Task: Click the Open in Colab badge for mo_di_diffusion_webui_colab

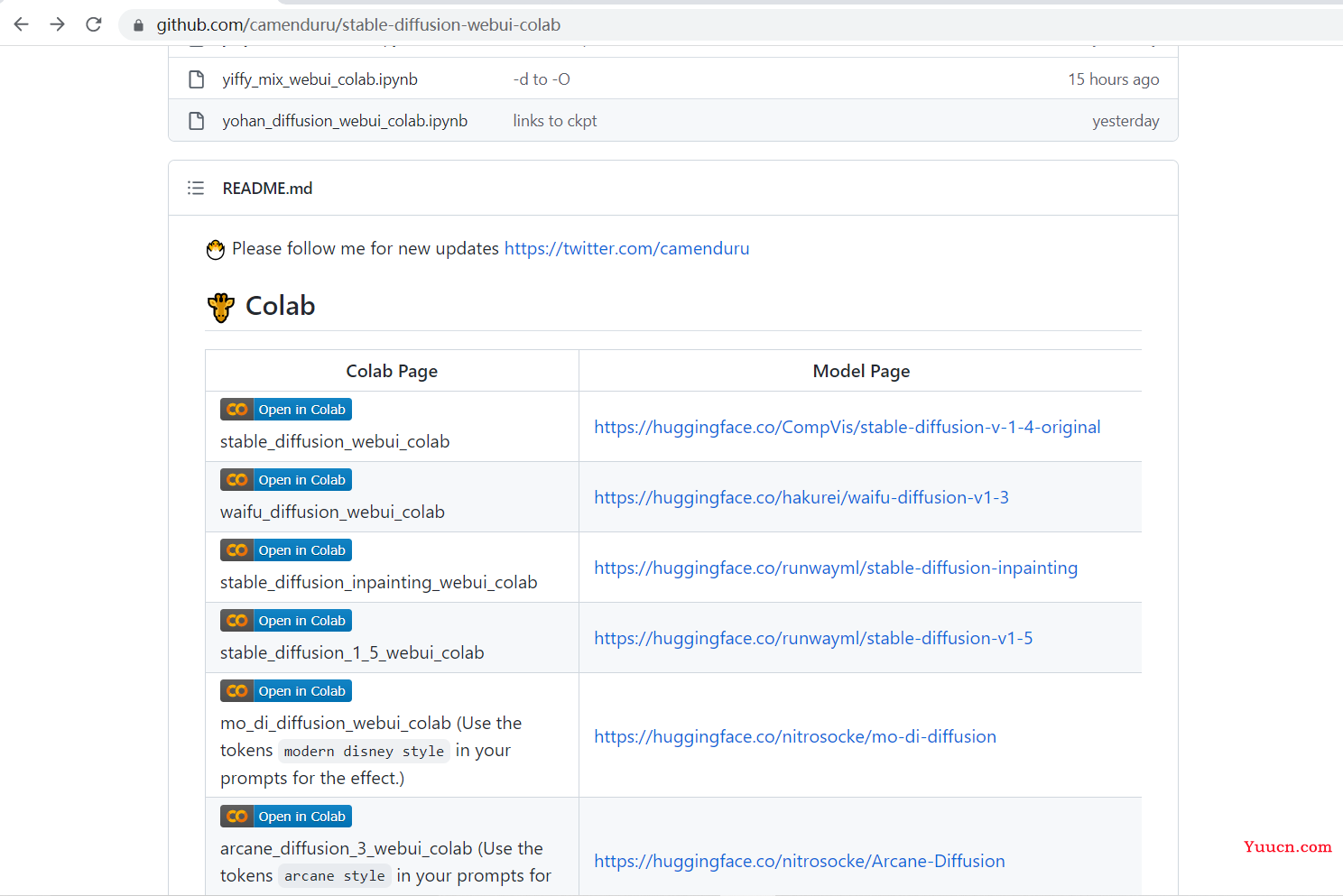Action: click(x=286, y=691)
